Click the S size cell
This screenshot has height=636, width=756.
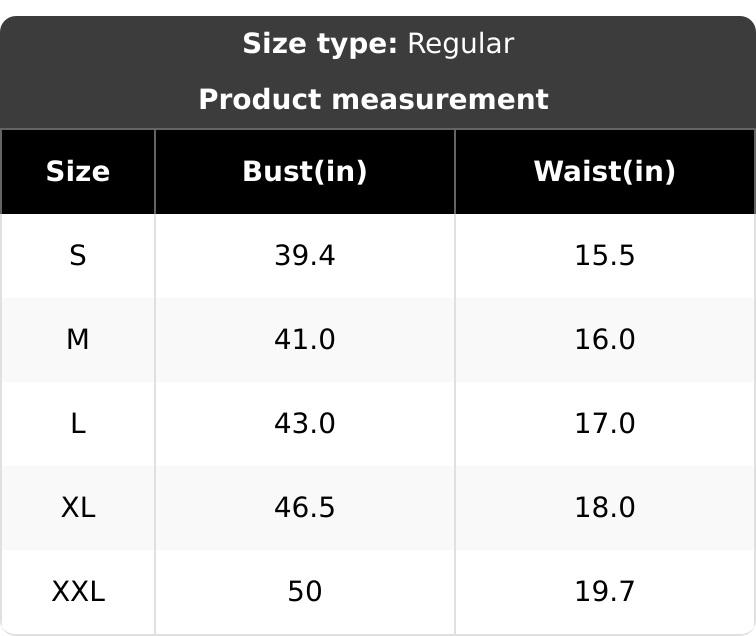coord(78,256)
